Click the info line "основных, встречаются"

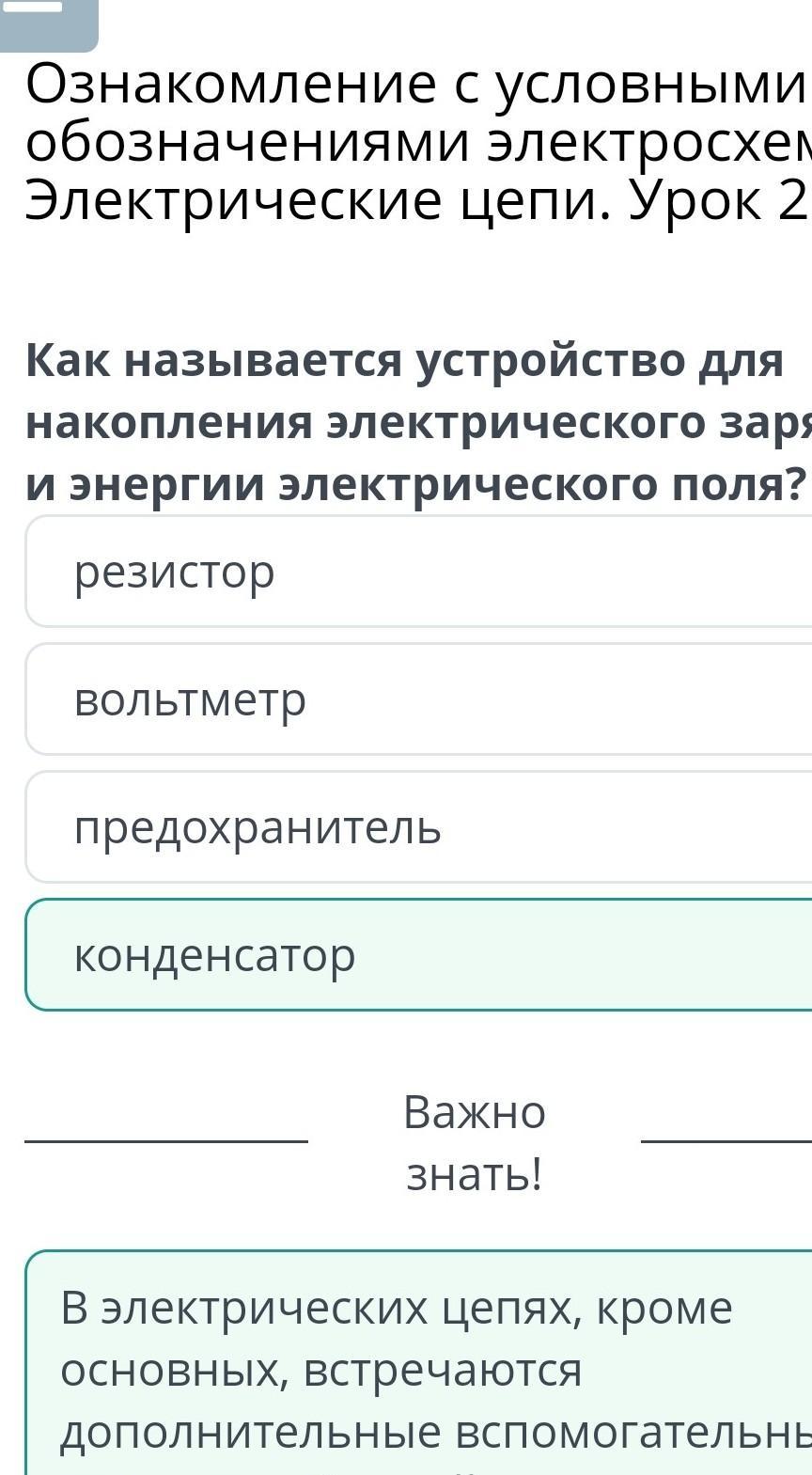pos(321,1371)
